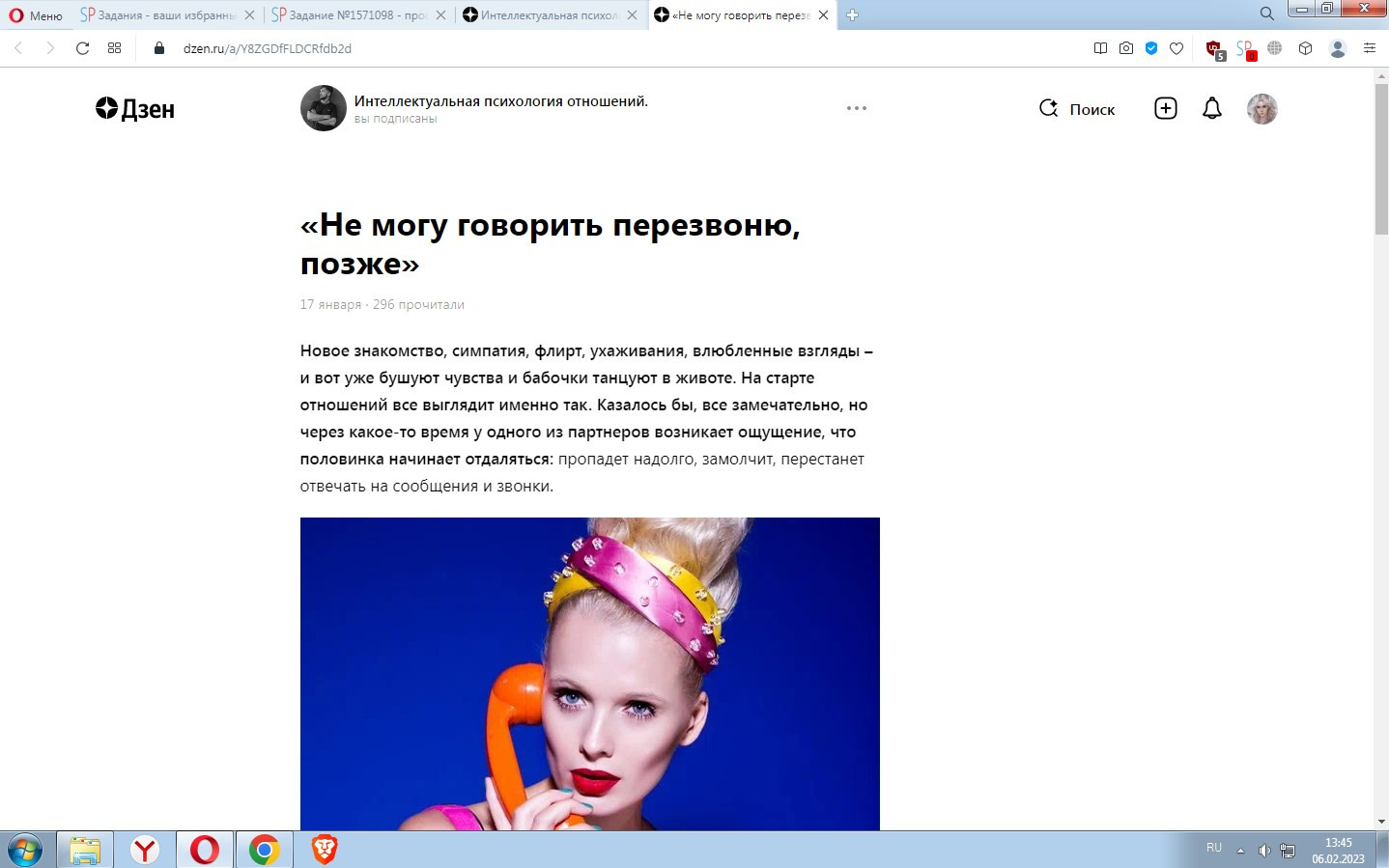Open the author channel avatar

point(324,108)
